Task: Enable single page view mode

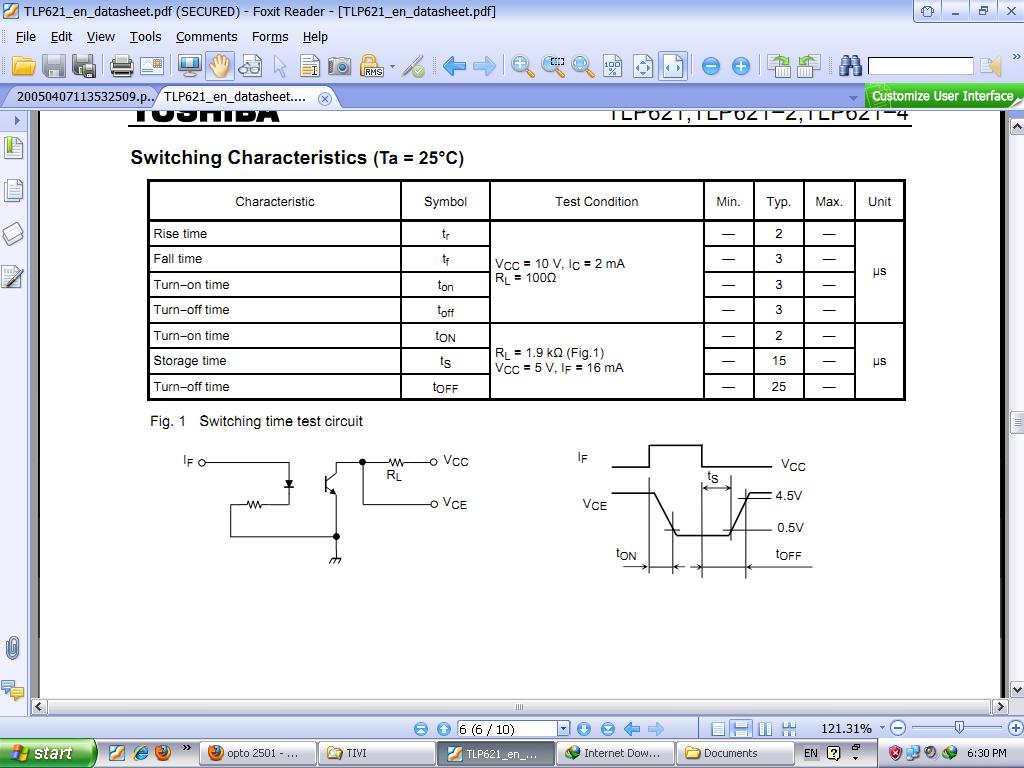Action: 718,729
